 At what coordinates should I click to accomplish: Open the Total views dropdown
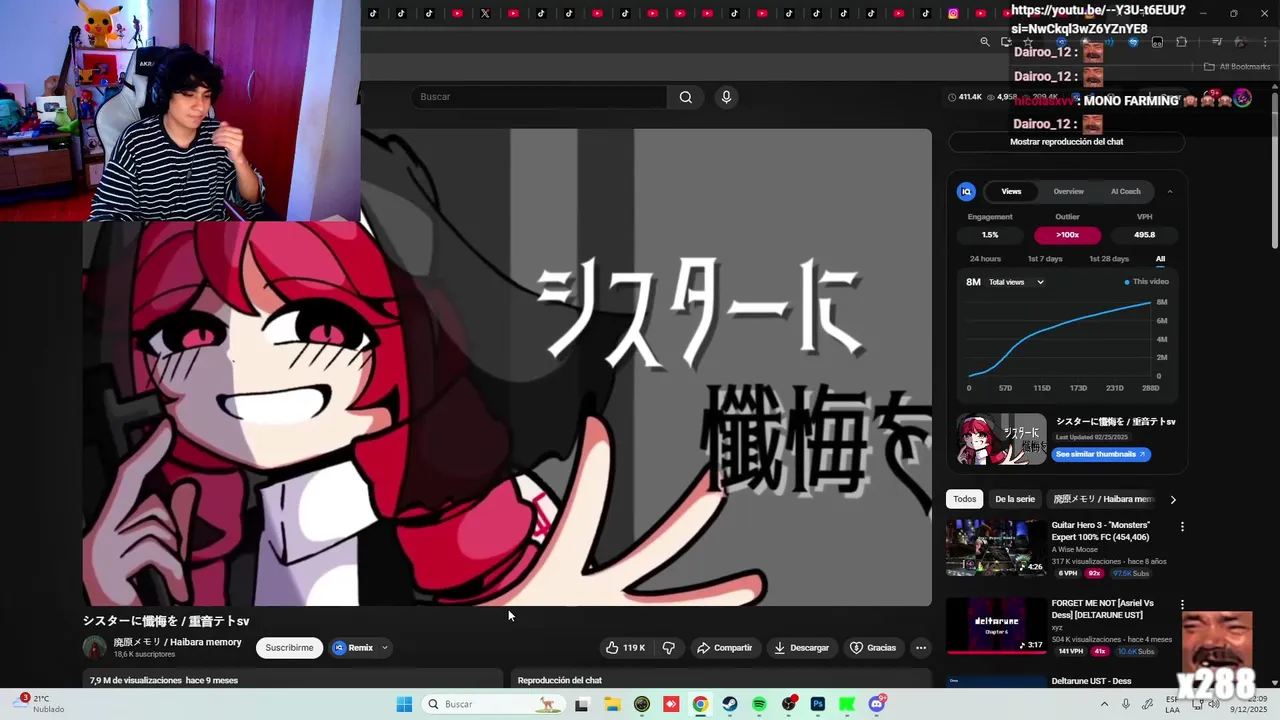(1016, 282)
